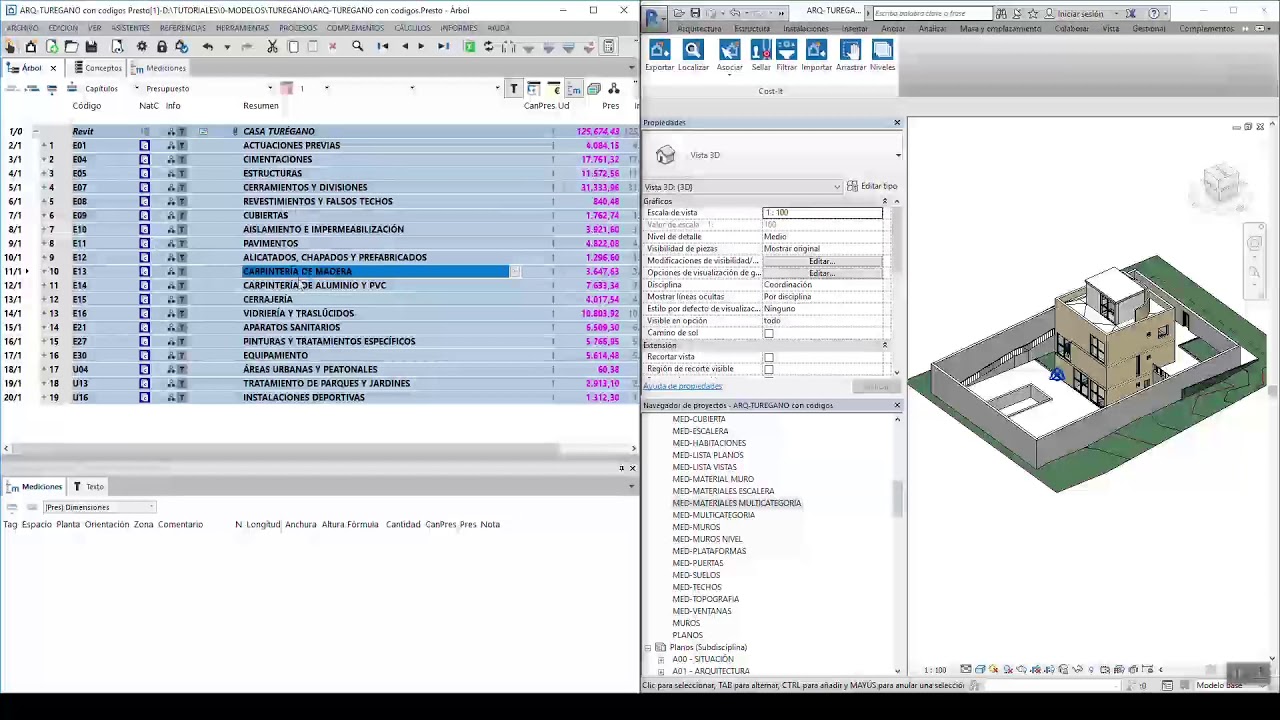The width and height of the screenshot is (1280, 720).
Task: Open the Arquitectura ribbon tab in Revit
Action: [698, 29]
